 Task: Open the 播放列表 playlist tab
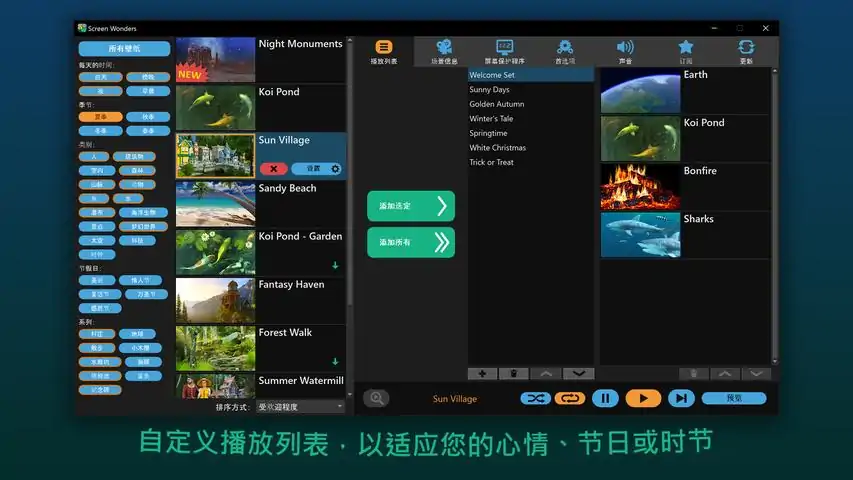tap(384, 52)
